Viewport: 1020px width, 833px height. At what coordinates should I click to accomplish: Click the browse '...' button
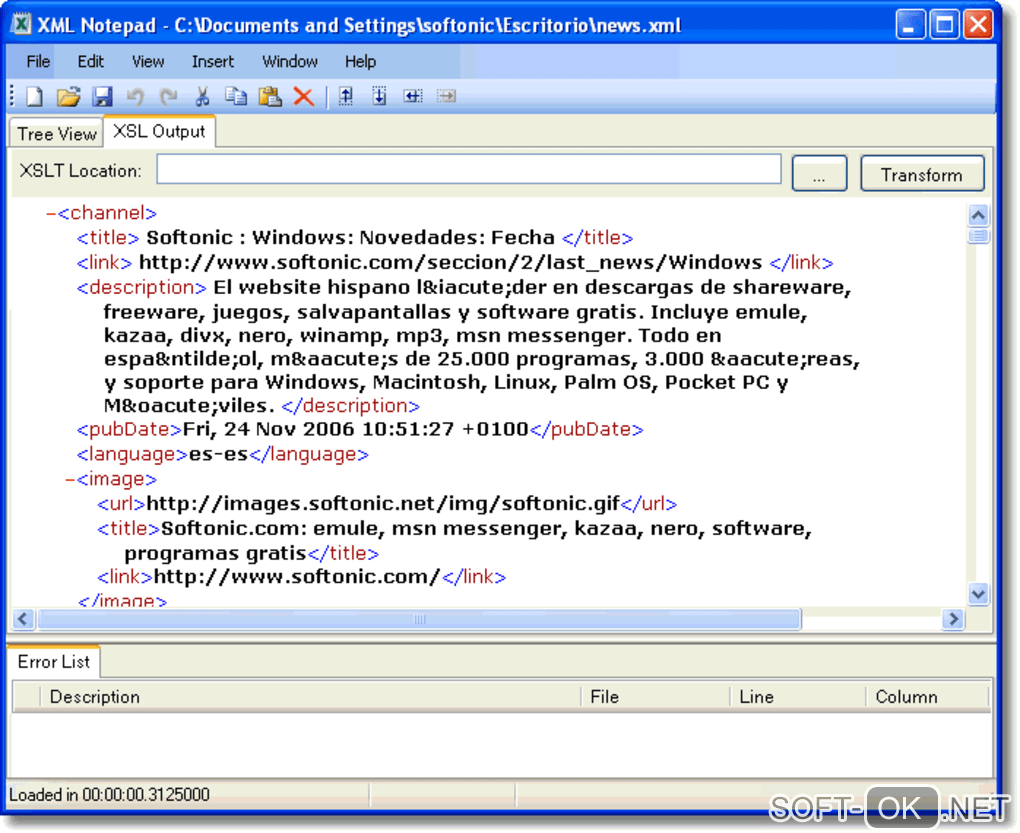(x=819, y=173)
